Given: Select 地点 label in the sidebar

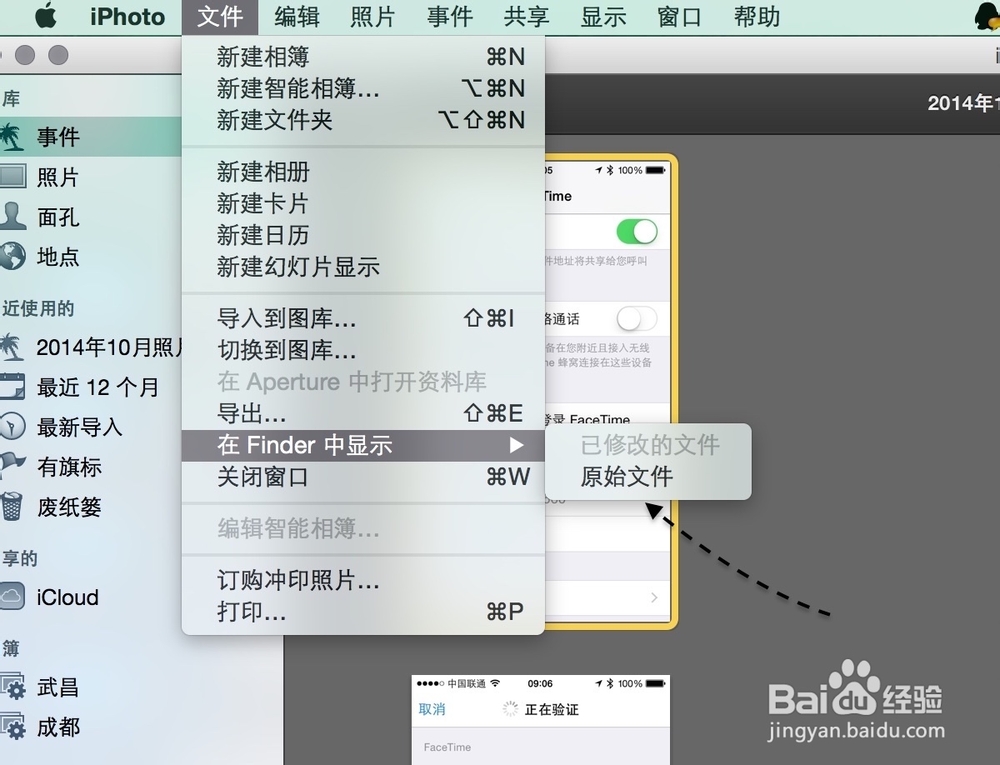Looking at the screenshot, I should 58,256.
